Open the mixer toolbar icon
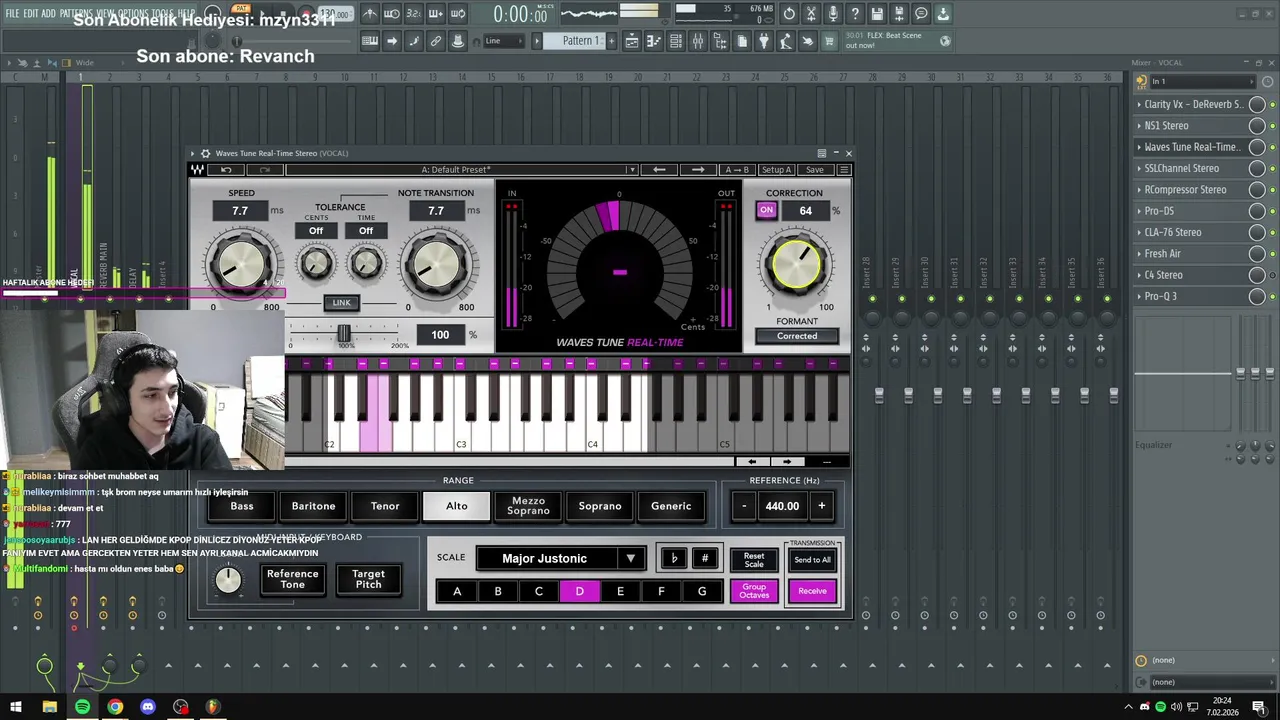 (x=698, y=41)
